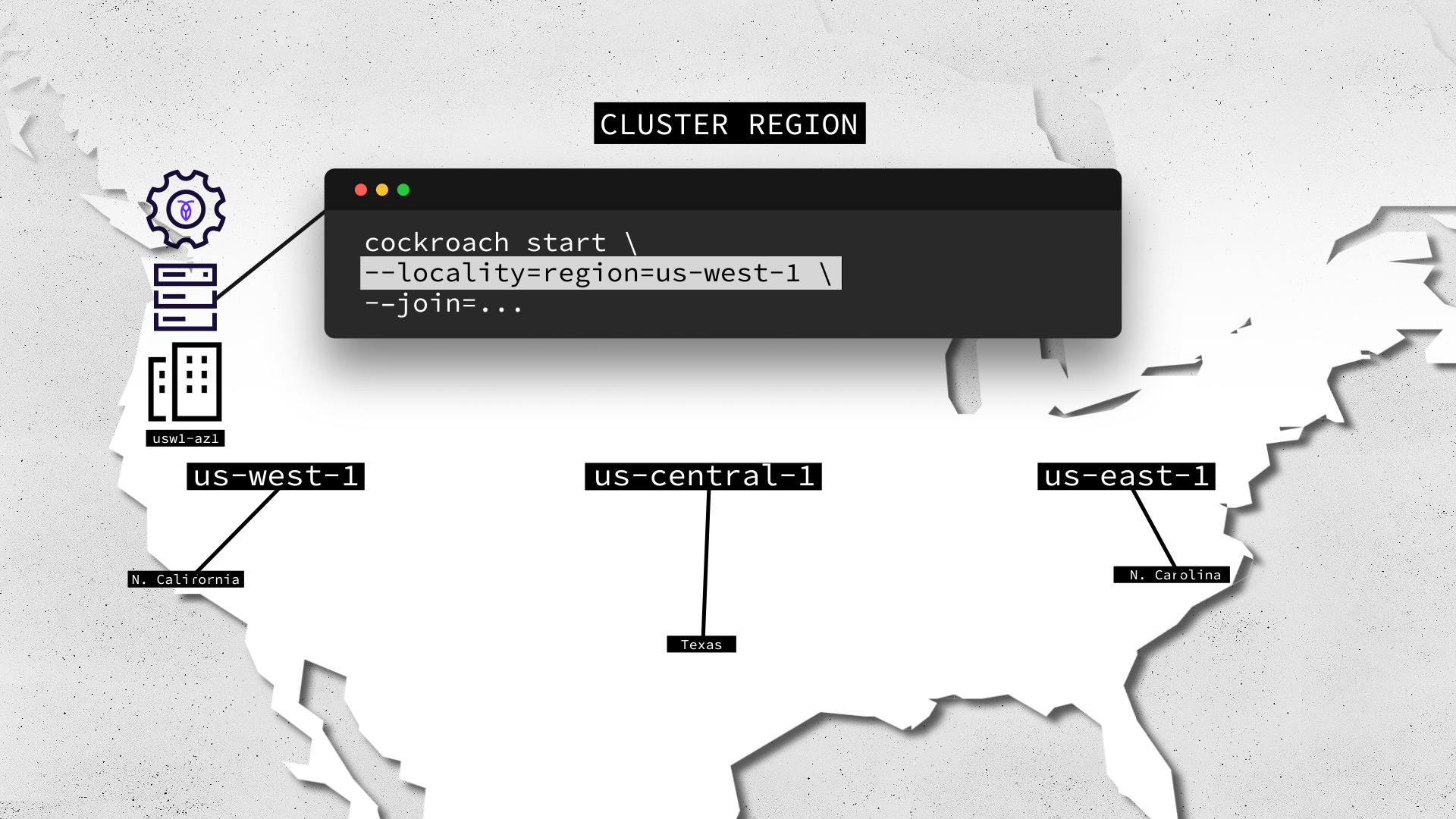
Task: Select the Texas location marker
Action: point(700,644)
